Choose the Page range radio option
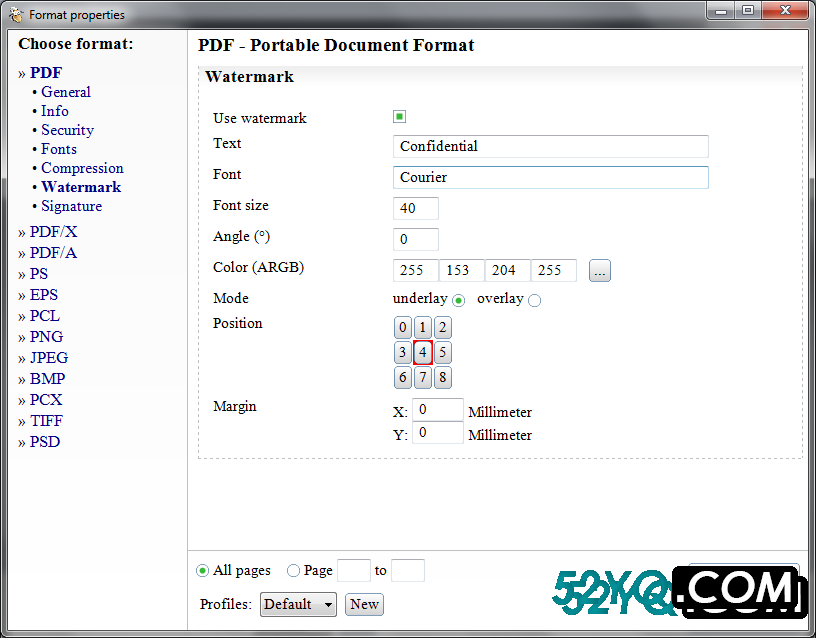The width and height of the screenshot is (816, 638). pos(294,571)
